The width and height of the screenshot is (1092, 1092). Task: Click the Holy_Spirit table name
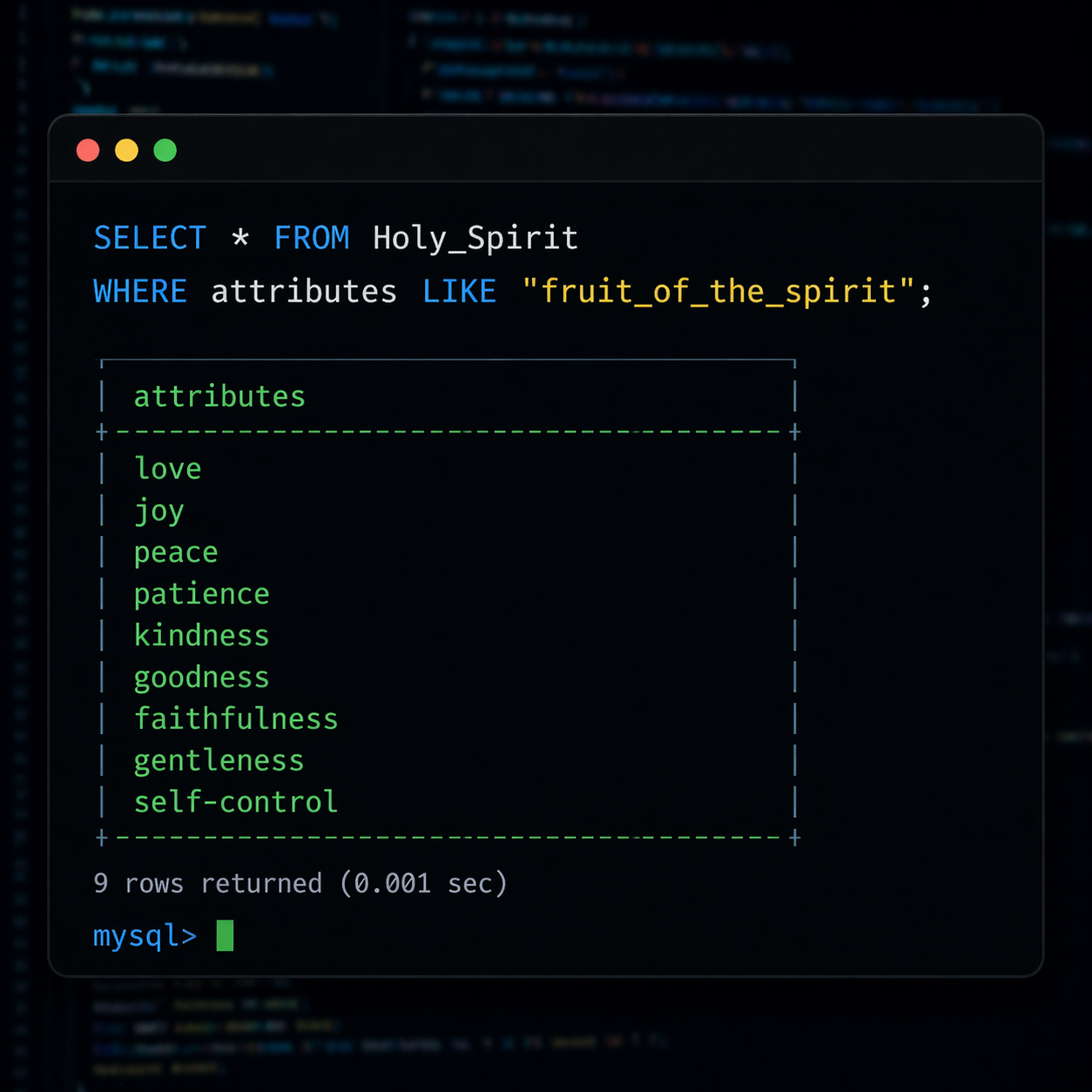(475, 238)
